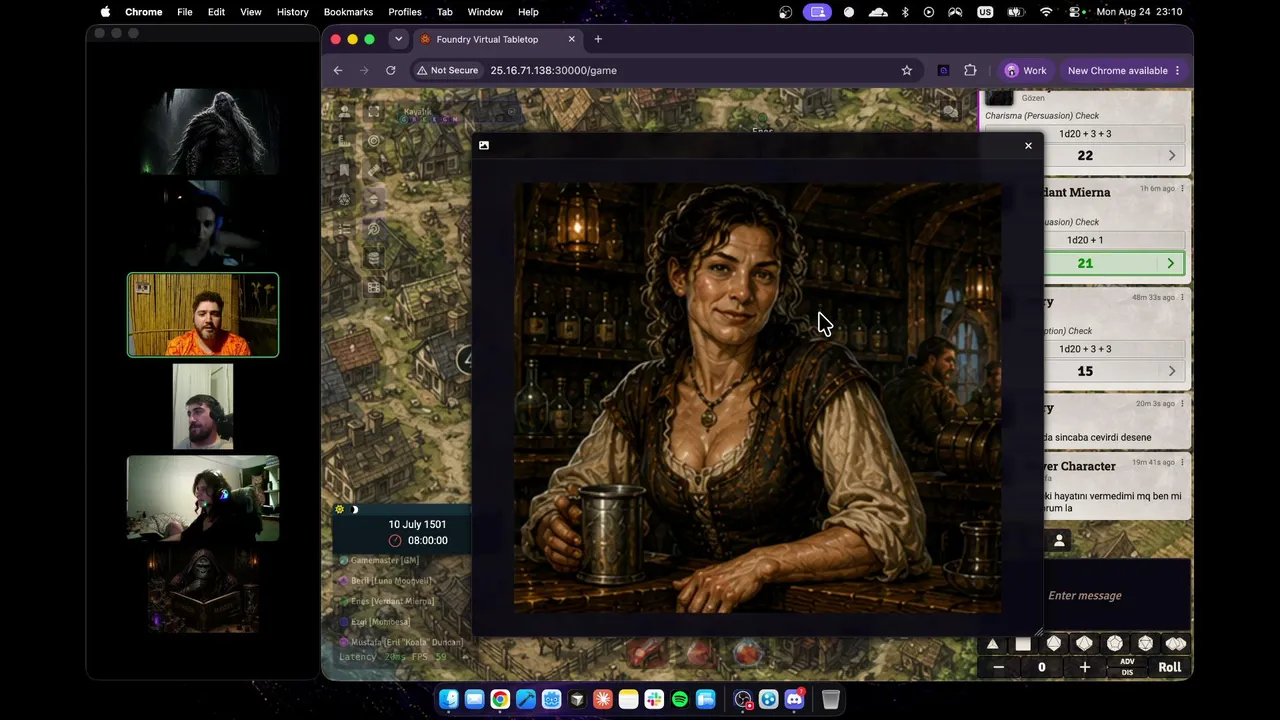Open a new Chrome tab
The width and height of the screenshot is (1280, 720).
pos(598,40)
